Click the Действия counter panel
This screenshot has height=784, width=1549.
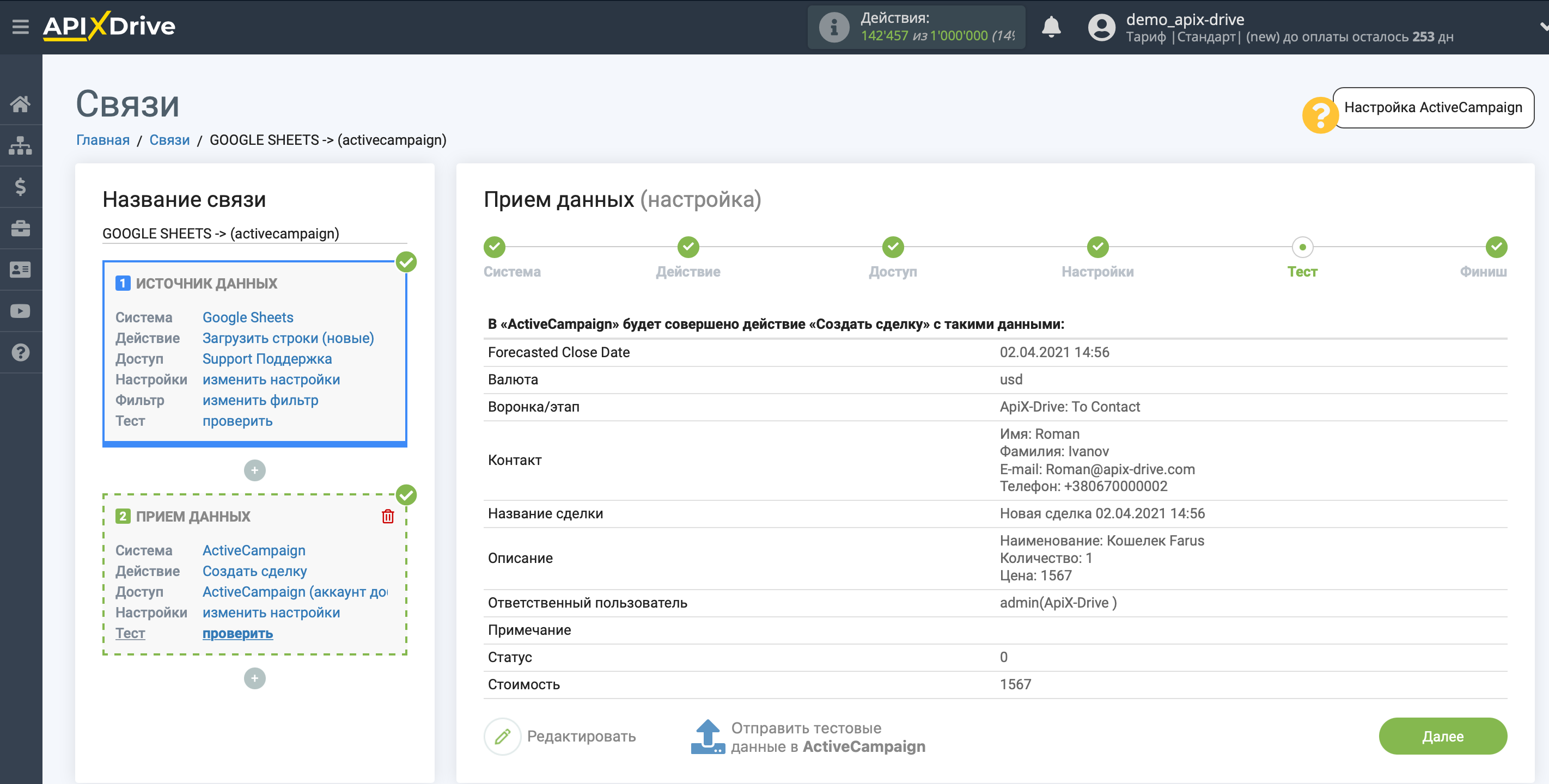[916, 27]
